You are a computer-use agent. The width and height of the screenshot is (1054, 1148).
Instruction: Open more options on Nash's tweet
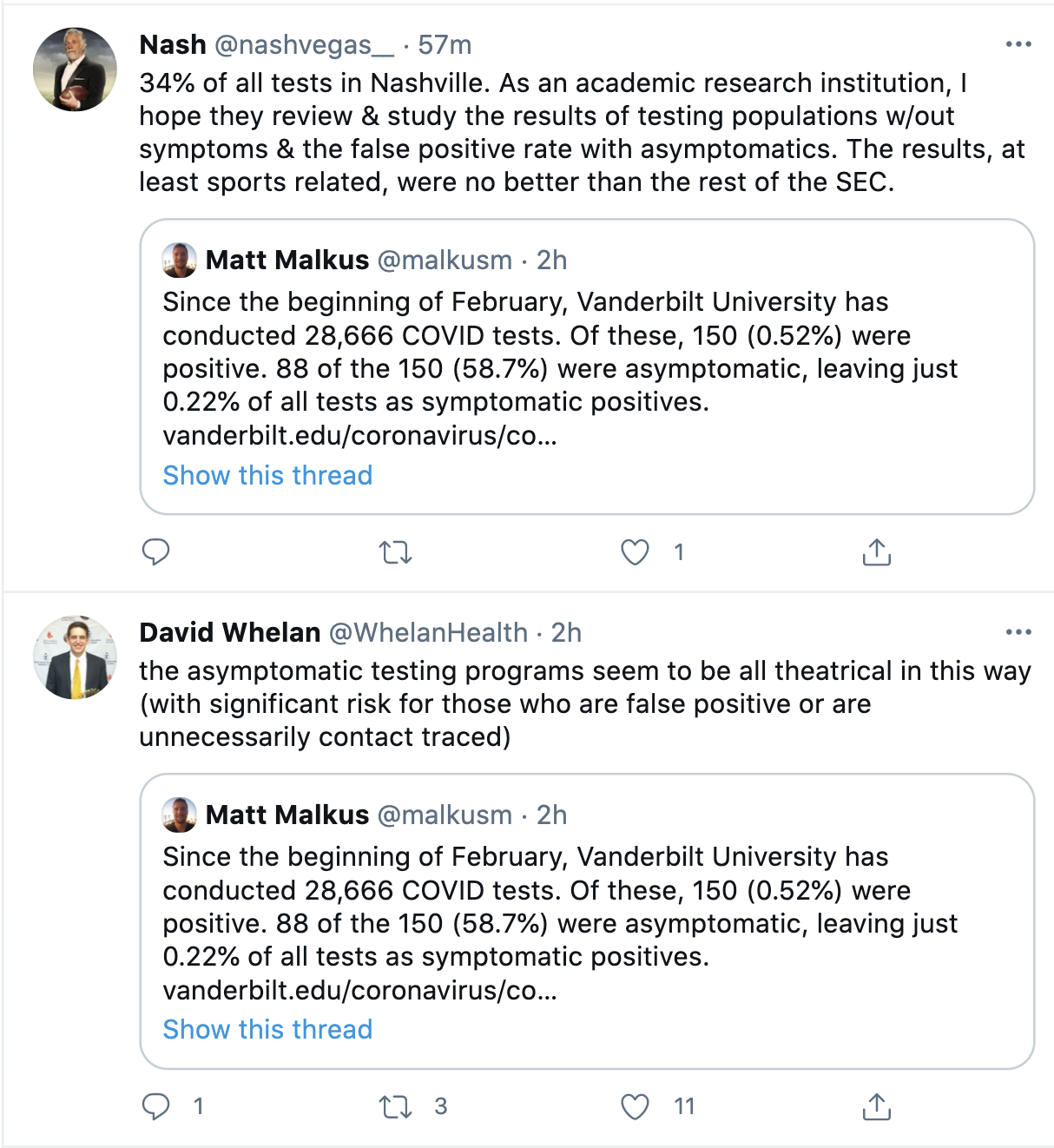(1018, 44)
